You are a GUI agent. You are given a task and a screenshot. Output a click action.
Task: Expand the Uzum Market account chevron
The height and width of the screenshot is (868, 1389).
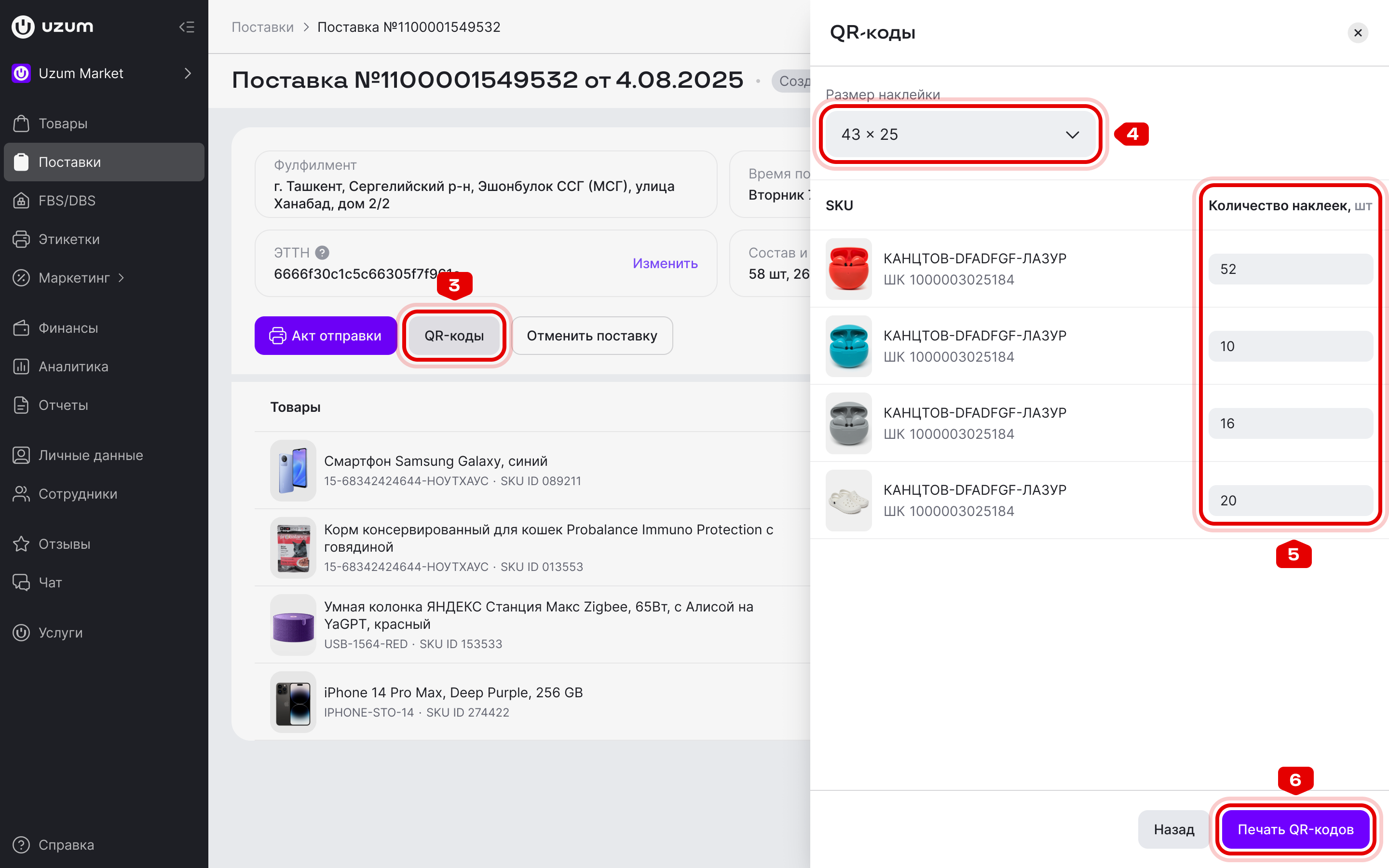click(188, 73)
